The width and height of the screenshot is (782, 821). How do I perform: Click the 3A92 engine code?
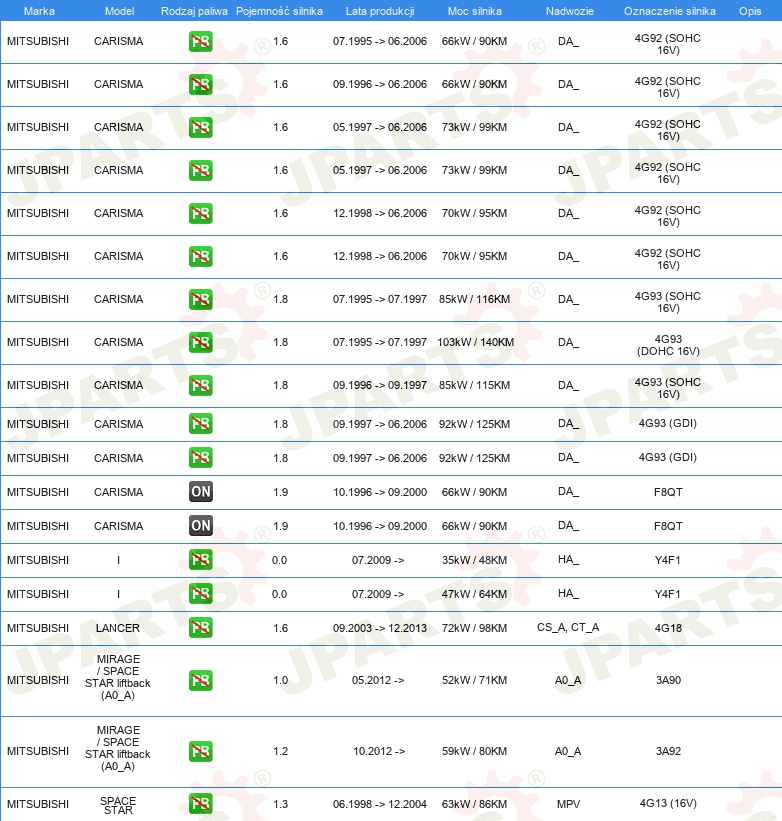(x=668, y=751)
